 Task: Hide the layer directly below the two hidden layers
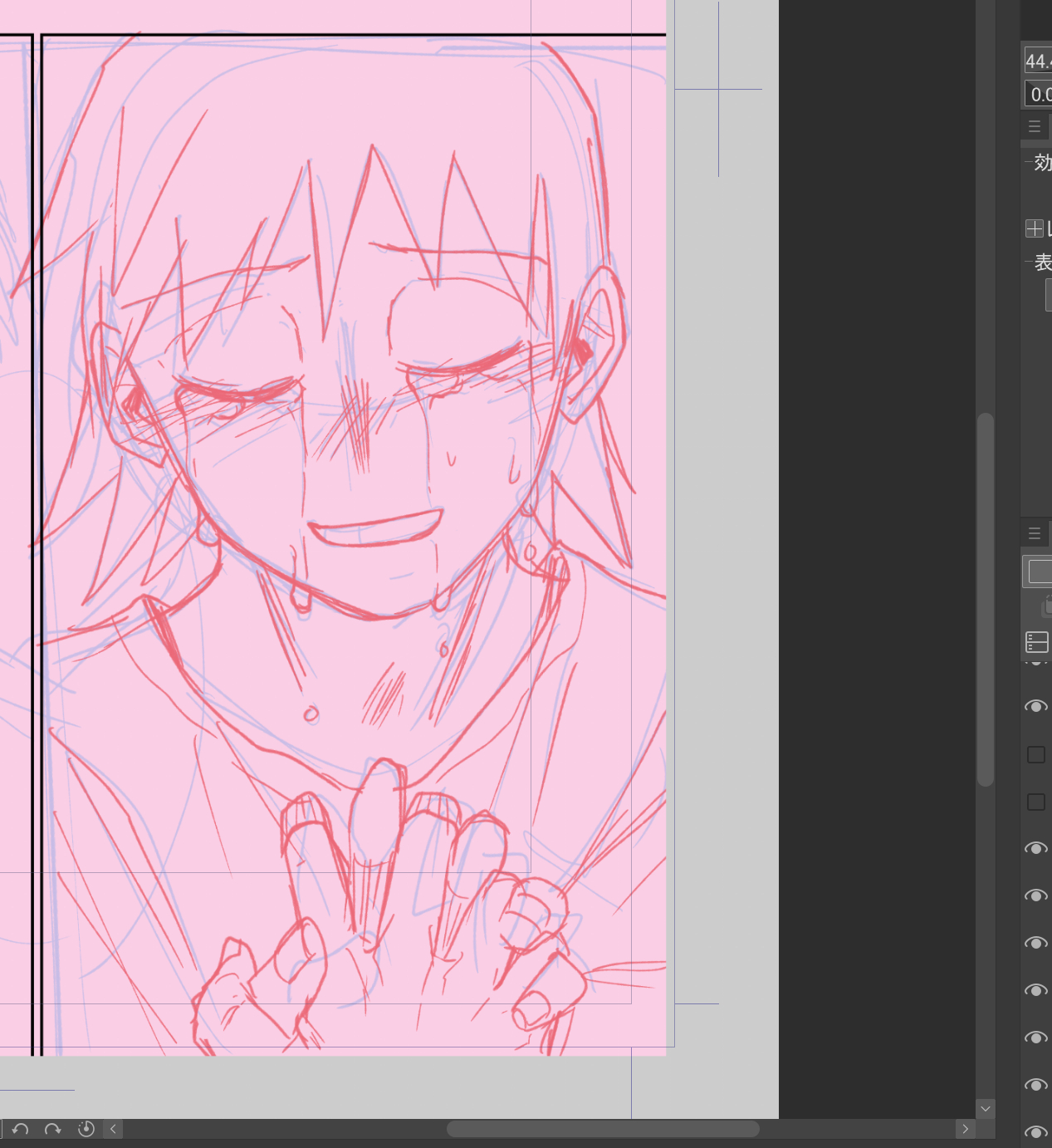point(1035,848)
